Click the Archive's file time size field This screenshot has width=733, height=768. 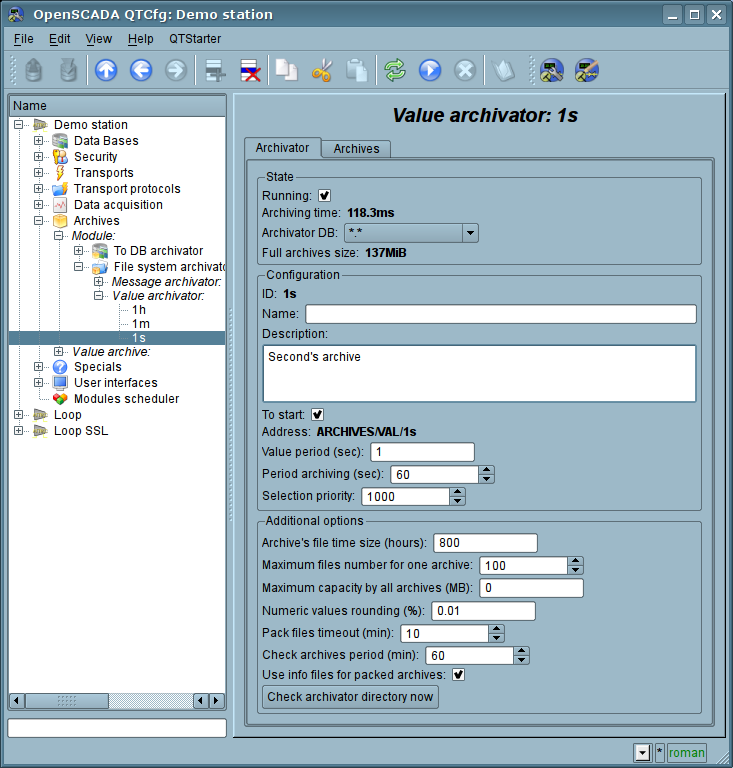485,543
